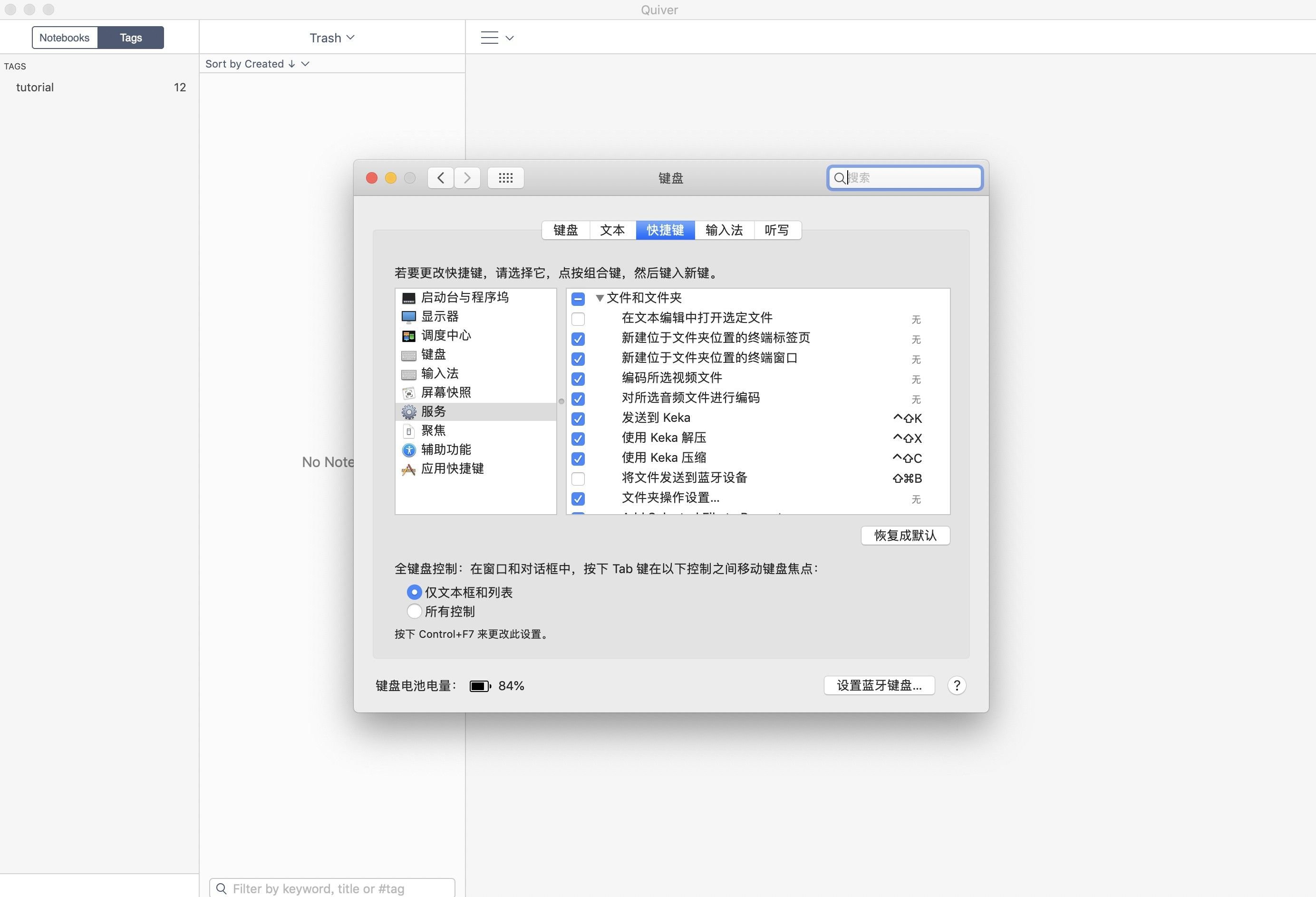This screenshot has width=1316, height=897.
Task: Uncheck 对所选音频文件进行编码 checkbox
Action: pos(578,399)
